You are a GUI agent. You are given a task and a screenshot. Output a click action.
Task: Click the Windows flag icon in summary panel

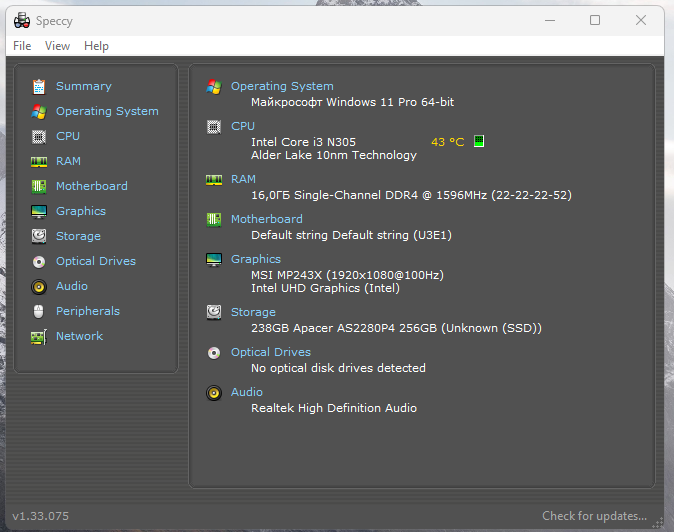(214, 87)
